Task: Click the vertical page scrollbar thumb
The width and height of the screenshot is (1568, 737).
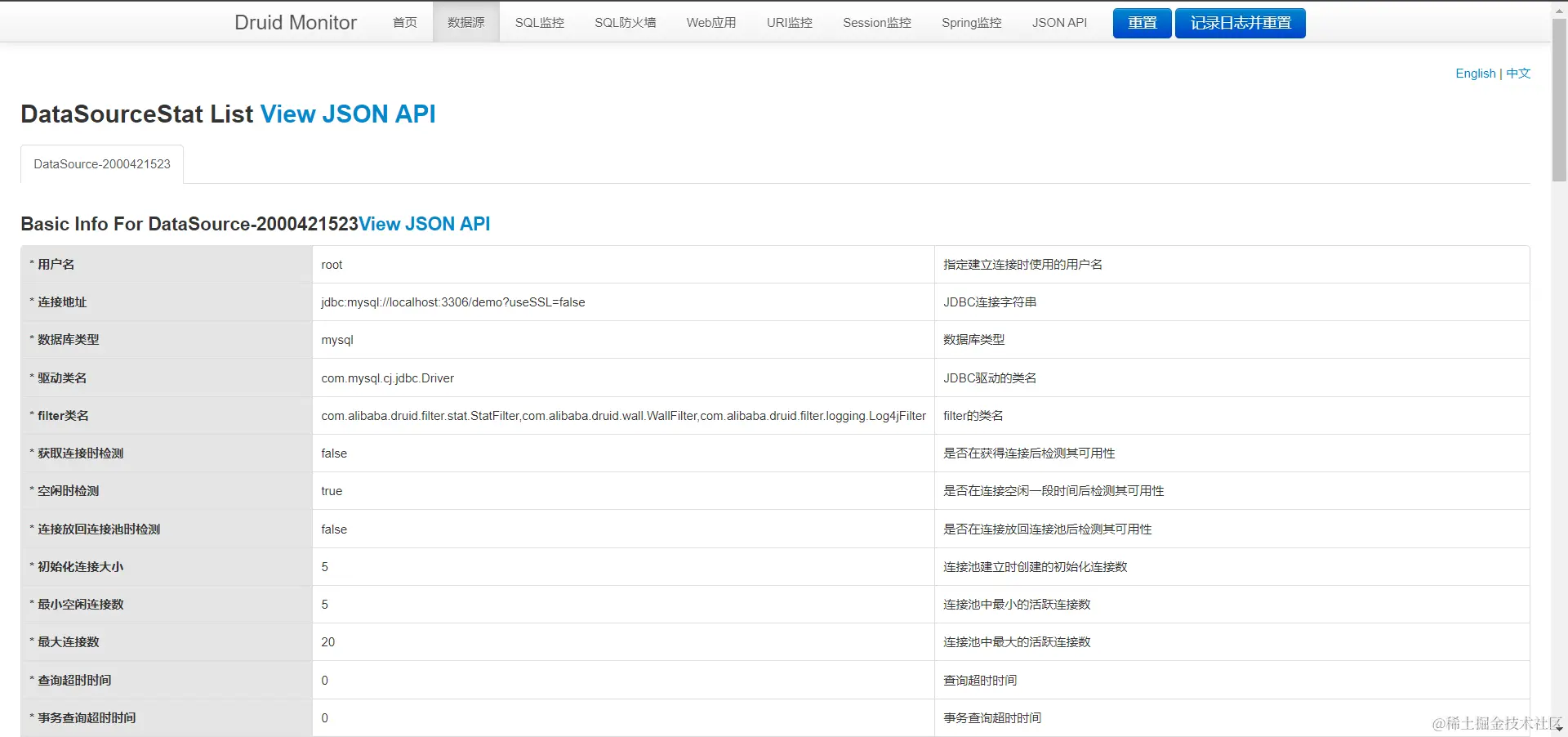Action: (1559, 98)
